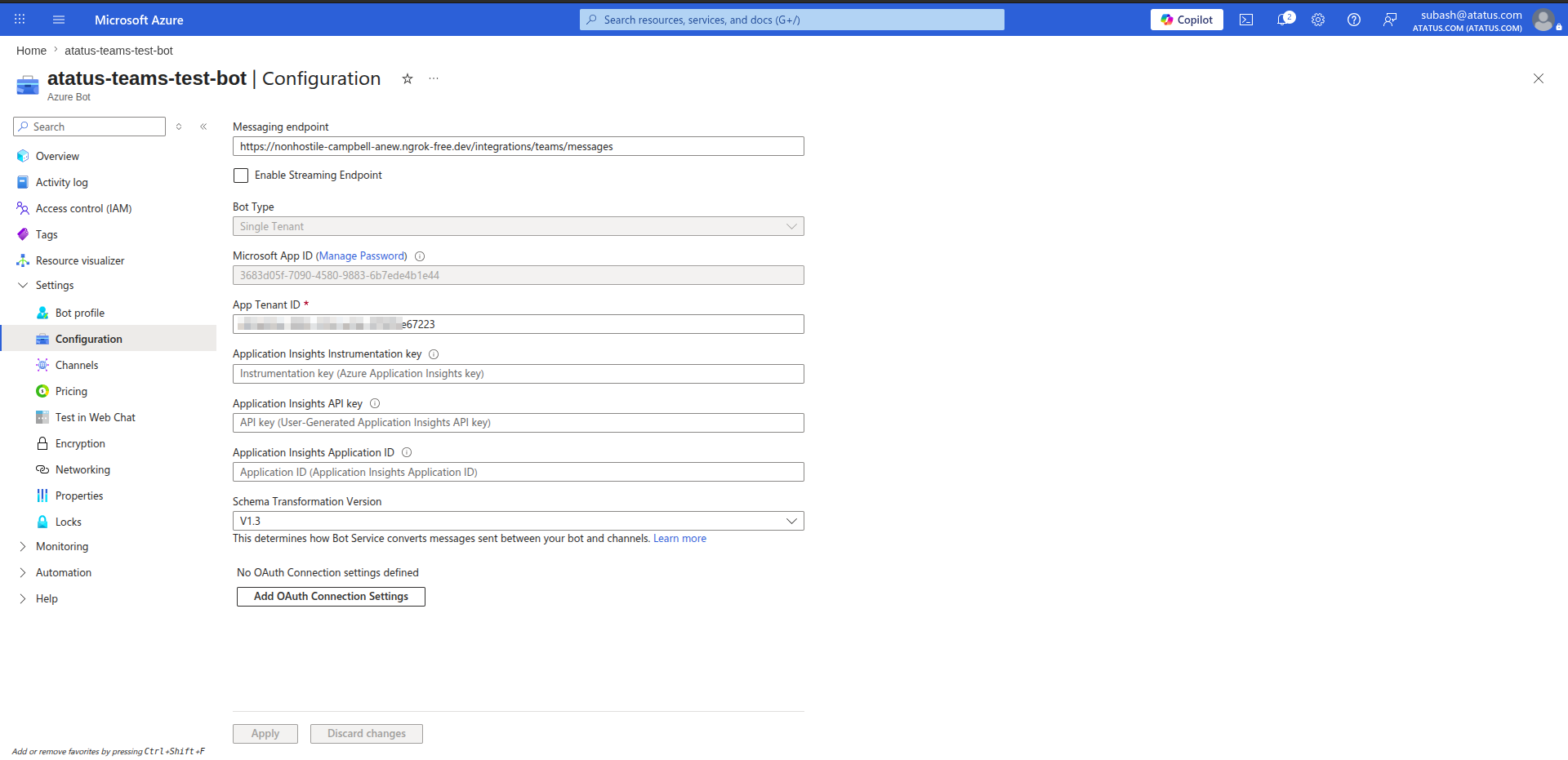Show info for Application Insights API key

(375, 403)
